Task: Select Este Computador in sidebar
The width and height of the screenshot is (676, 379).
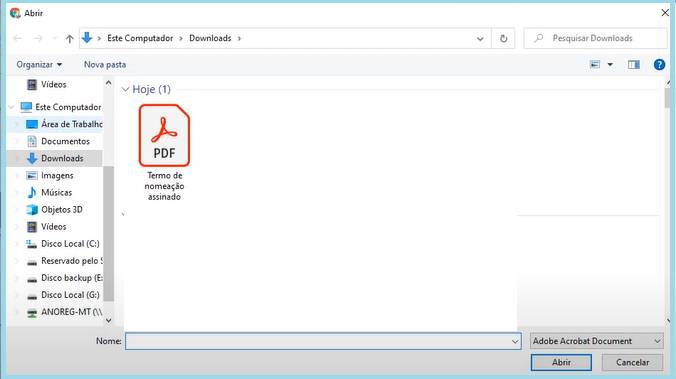Action: click(68, 107)
